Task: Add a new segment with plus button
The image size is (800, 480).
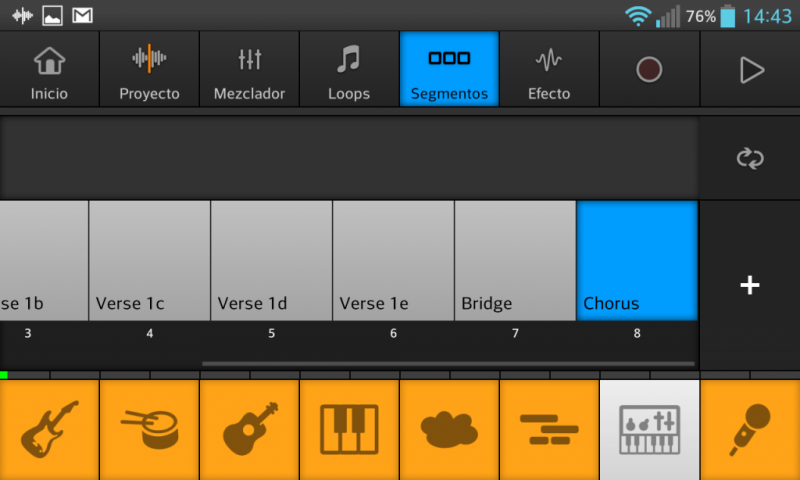Action: point(749,285)
